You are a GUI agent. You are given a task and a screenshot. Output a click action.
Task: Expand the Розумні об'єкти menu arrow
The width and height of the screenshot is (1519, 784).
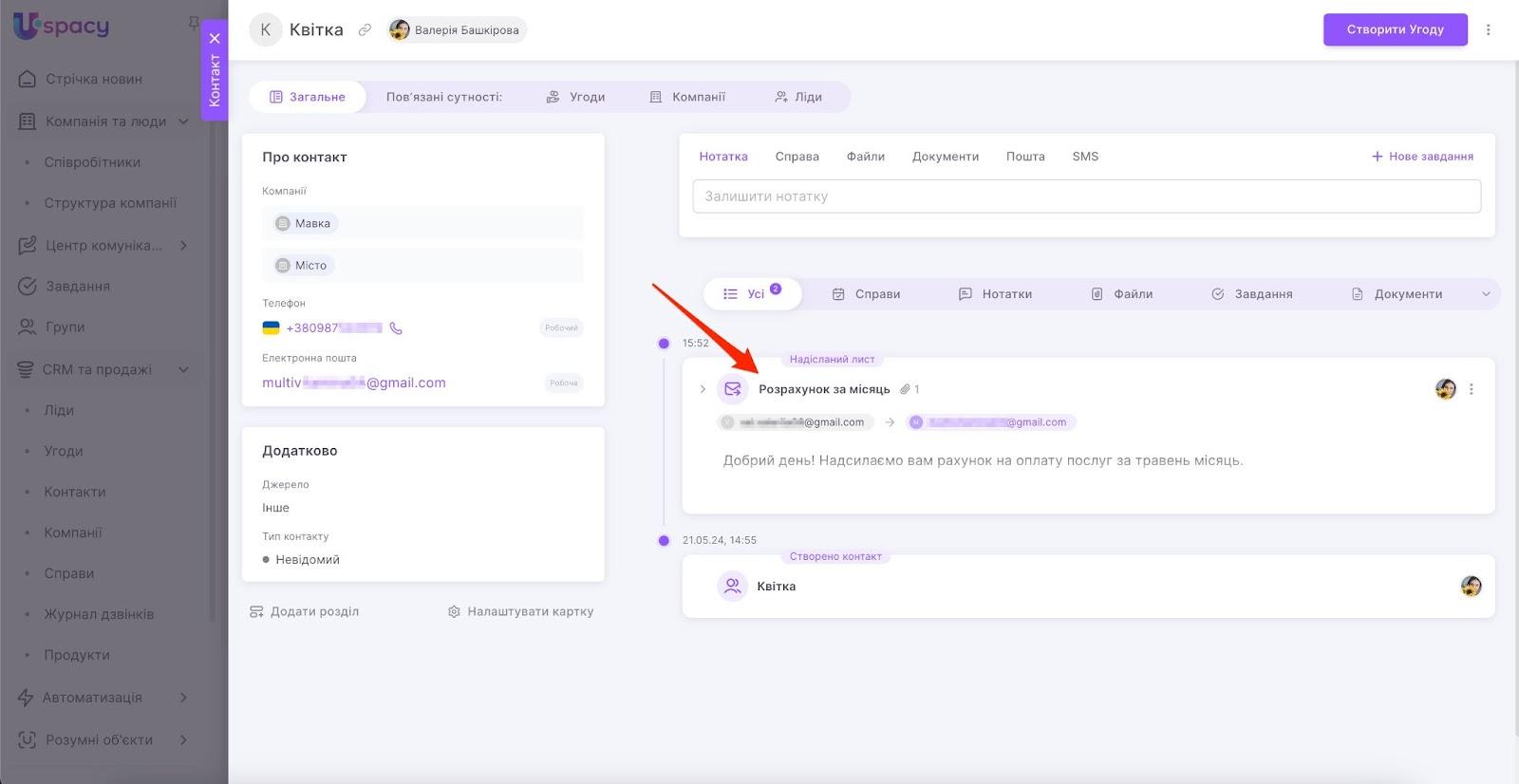183,740
